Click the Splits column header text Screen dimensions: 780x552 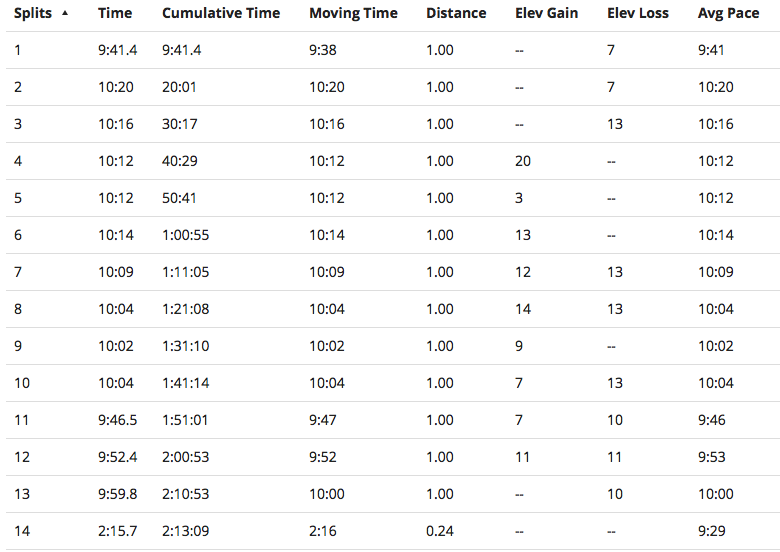click(33, 14)
